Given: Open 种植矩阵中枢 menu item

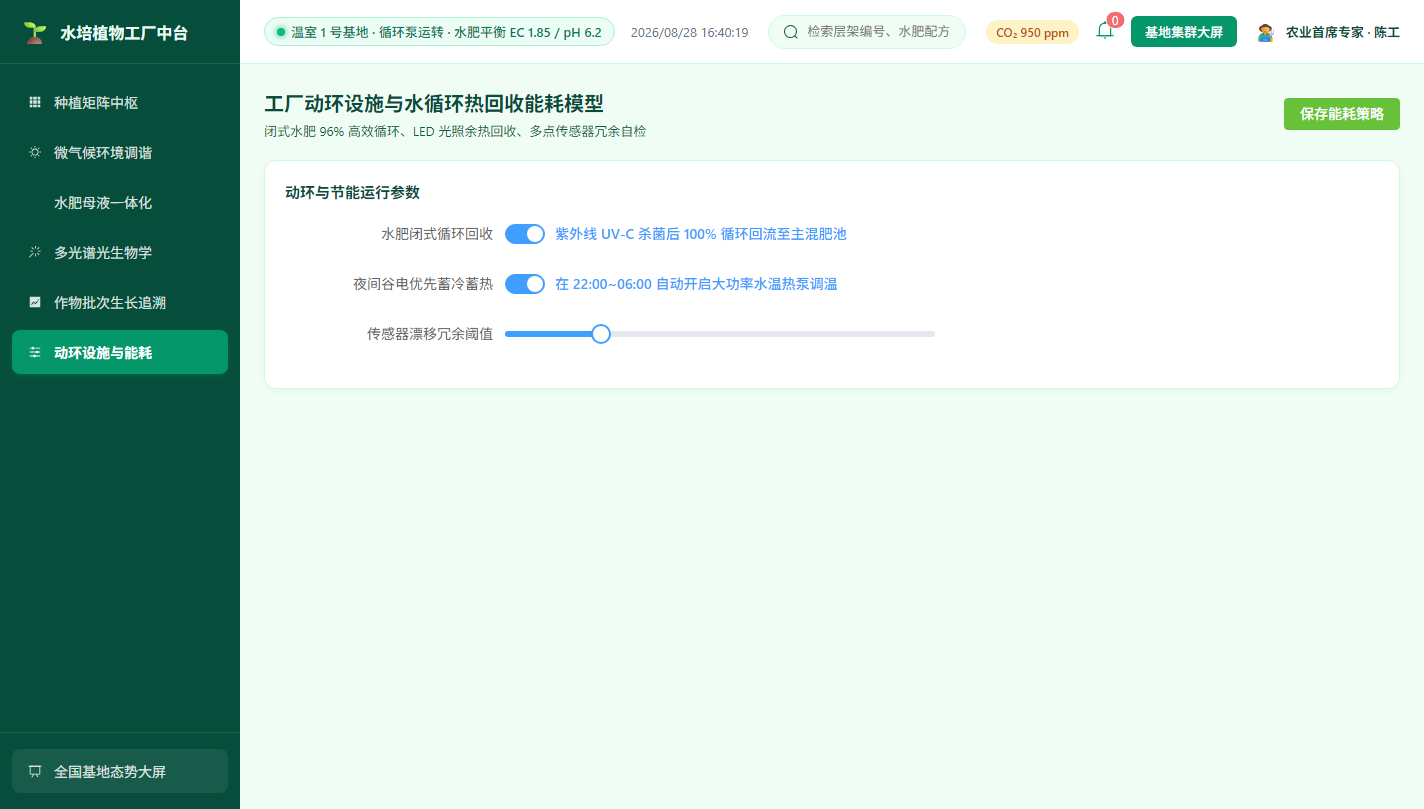Looking at the screenshot, I should click(x=120, y=102).
